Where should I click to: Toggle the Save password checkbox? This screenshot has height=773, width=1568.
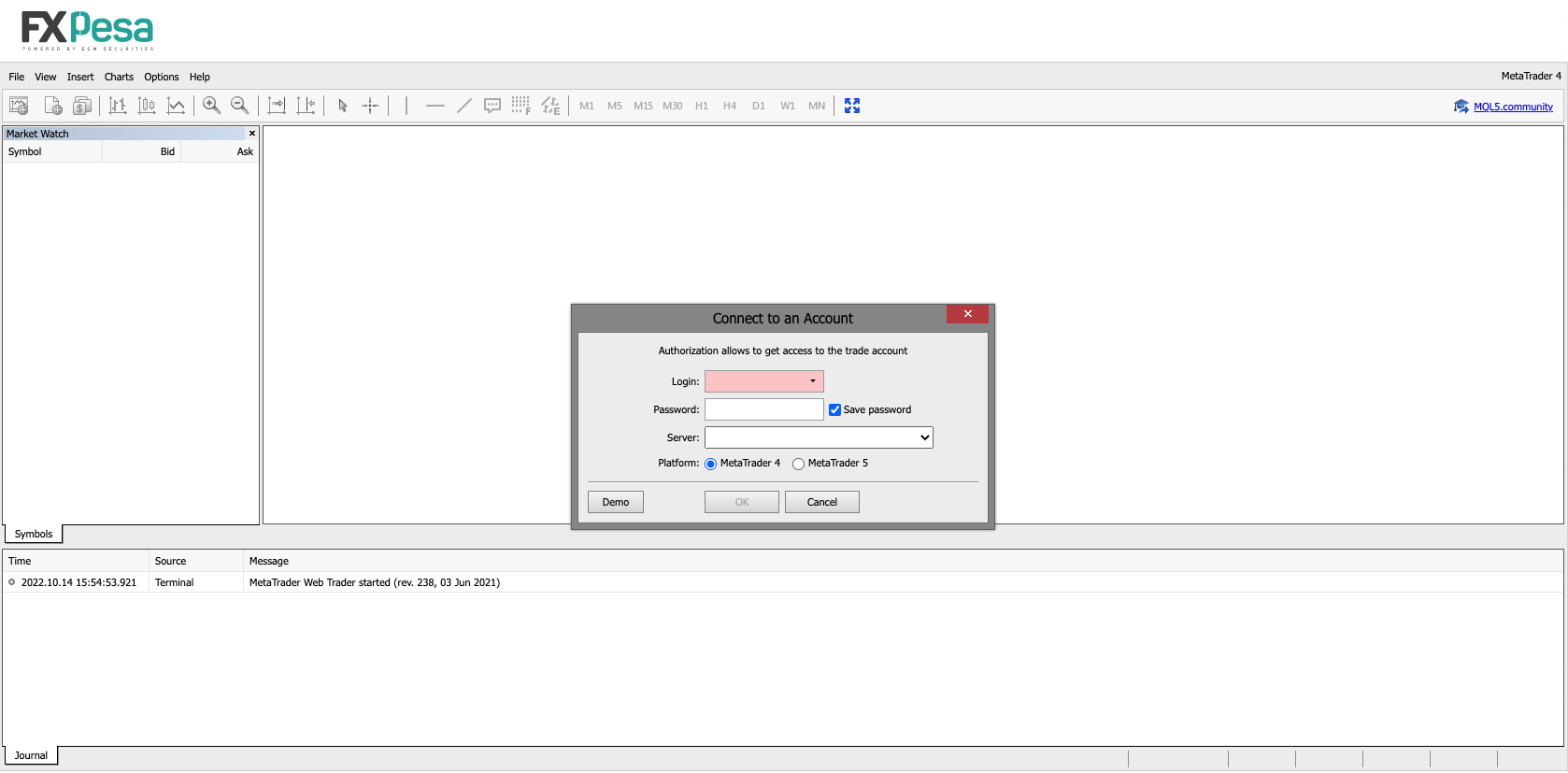(x=835, y=409)
